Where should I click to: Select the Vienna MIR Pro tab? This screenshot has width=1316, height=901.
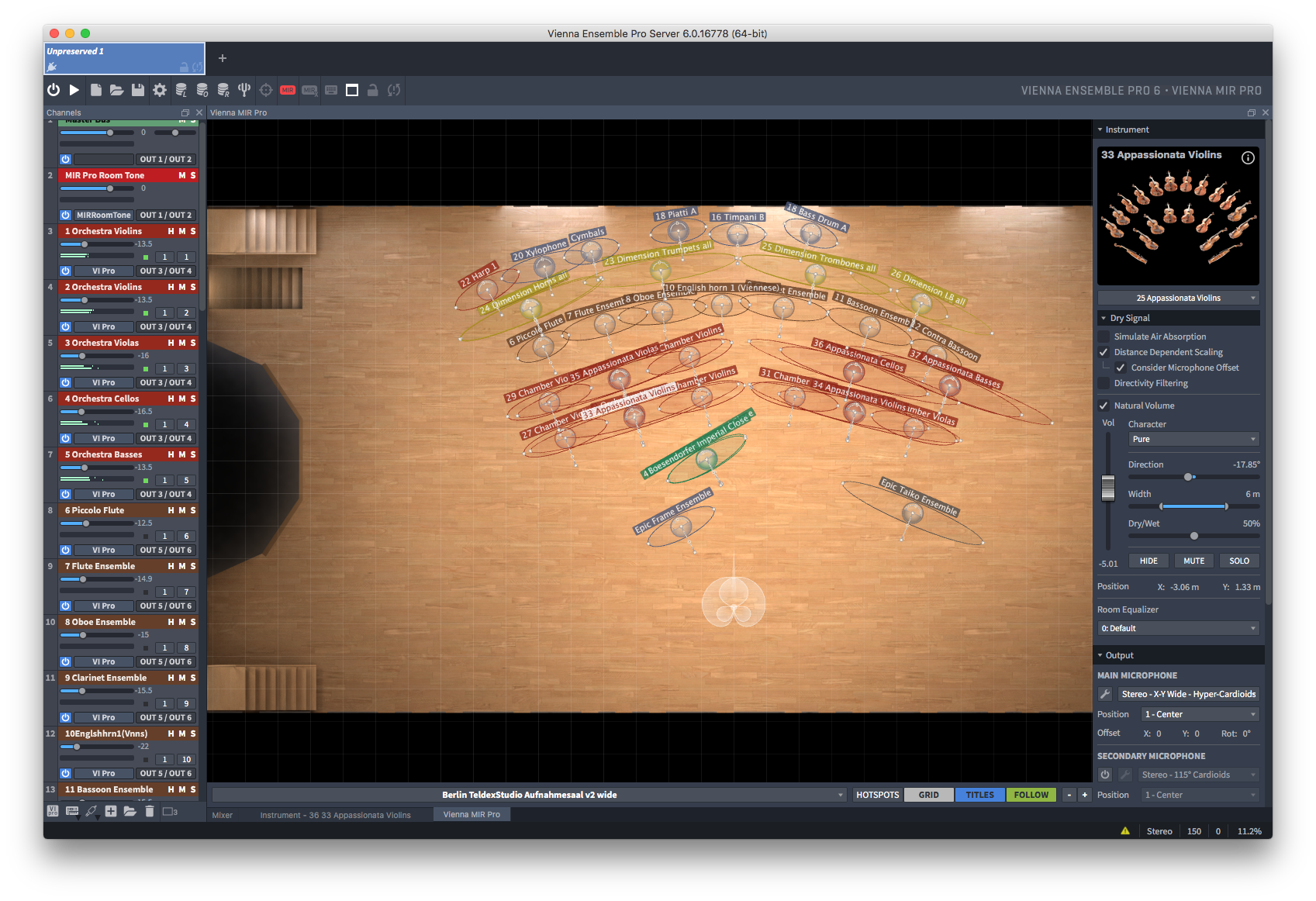point(471,814)
